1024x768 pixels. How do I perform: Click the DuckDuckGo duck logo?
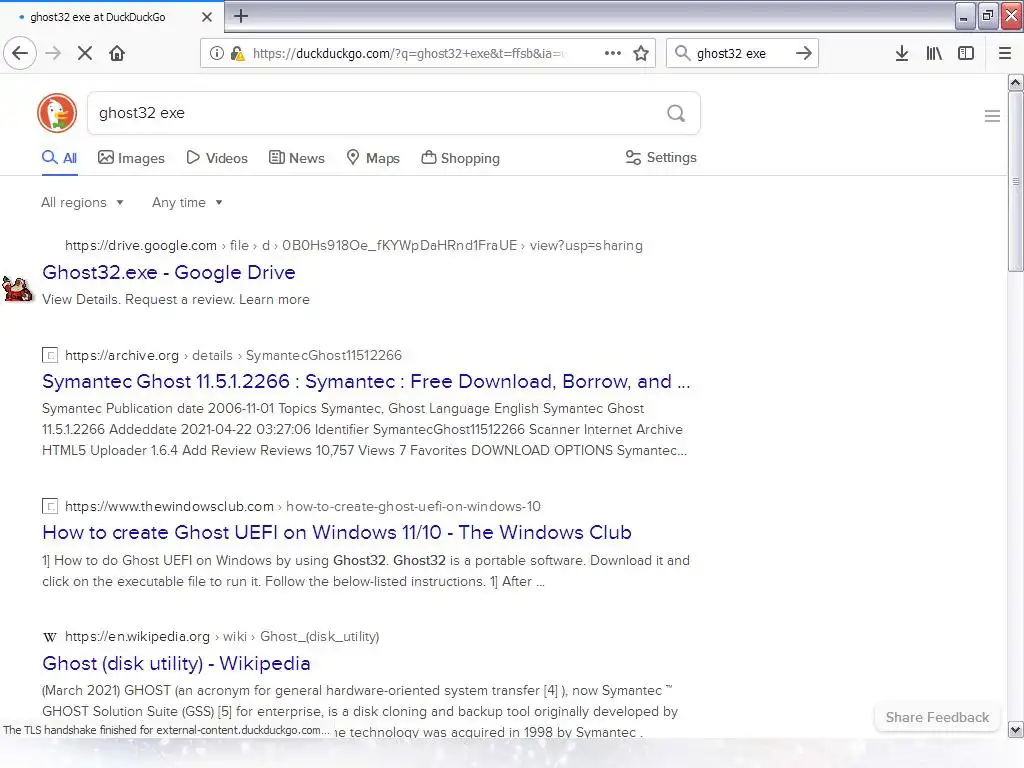click(x=57, y=113)
